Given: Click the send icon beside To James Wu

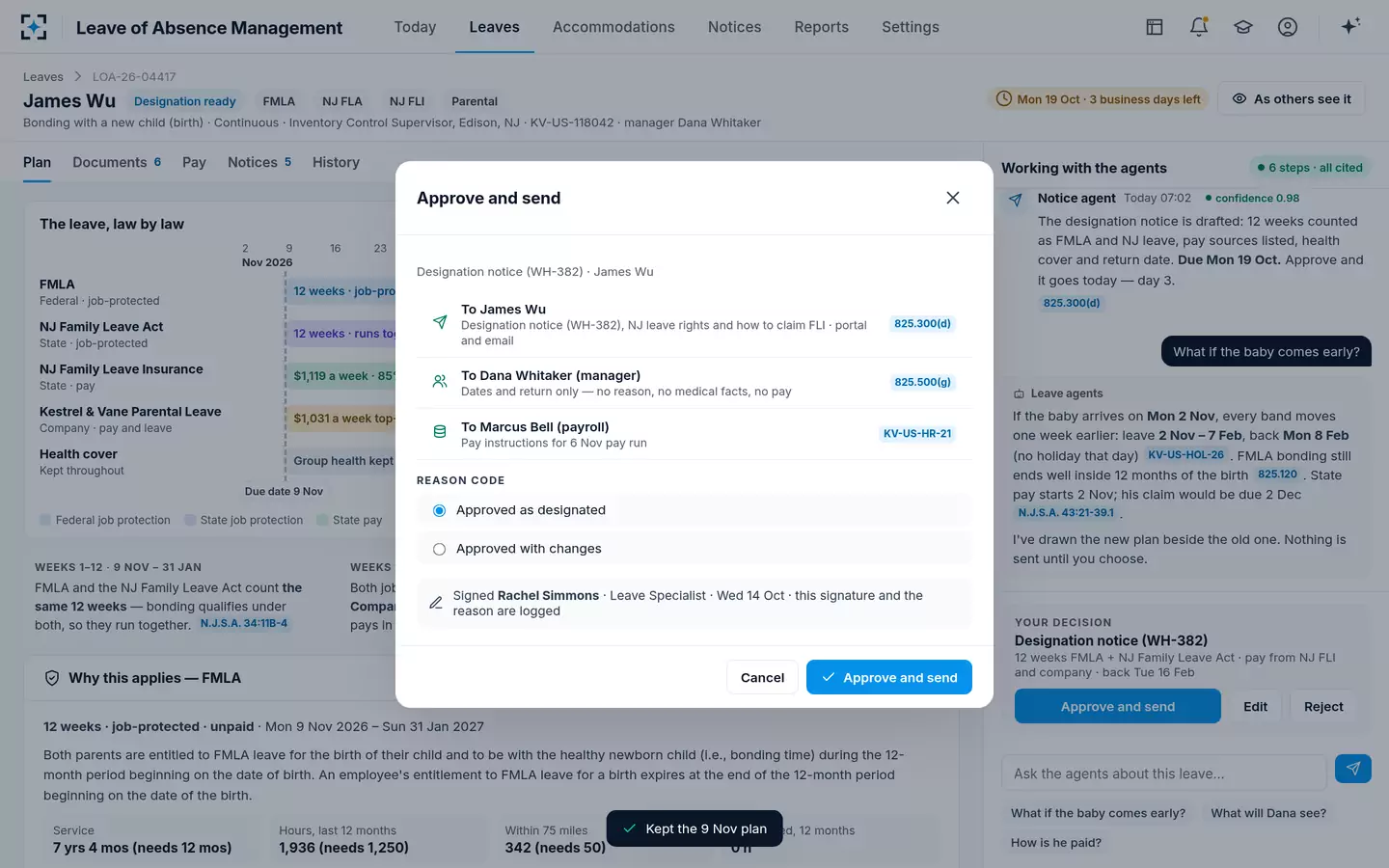Looking at the screenshot, I should [440, 322].
